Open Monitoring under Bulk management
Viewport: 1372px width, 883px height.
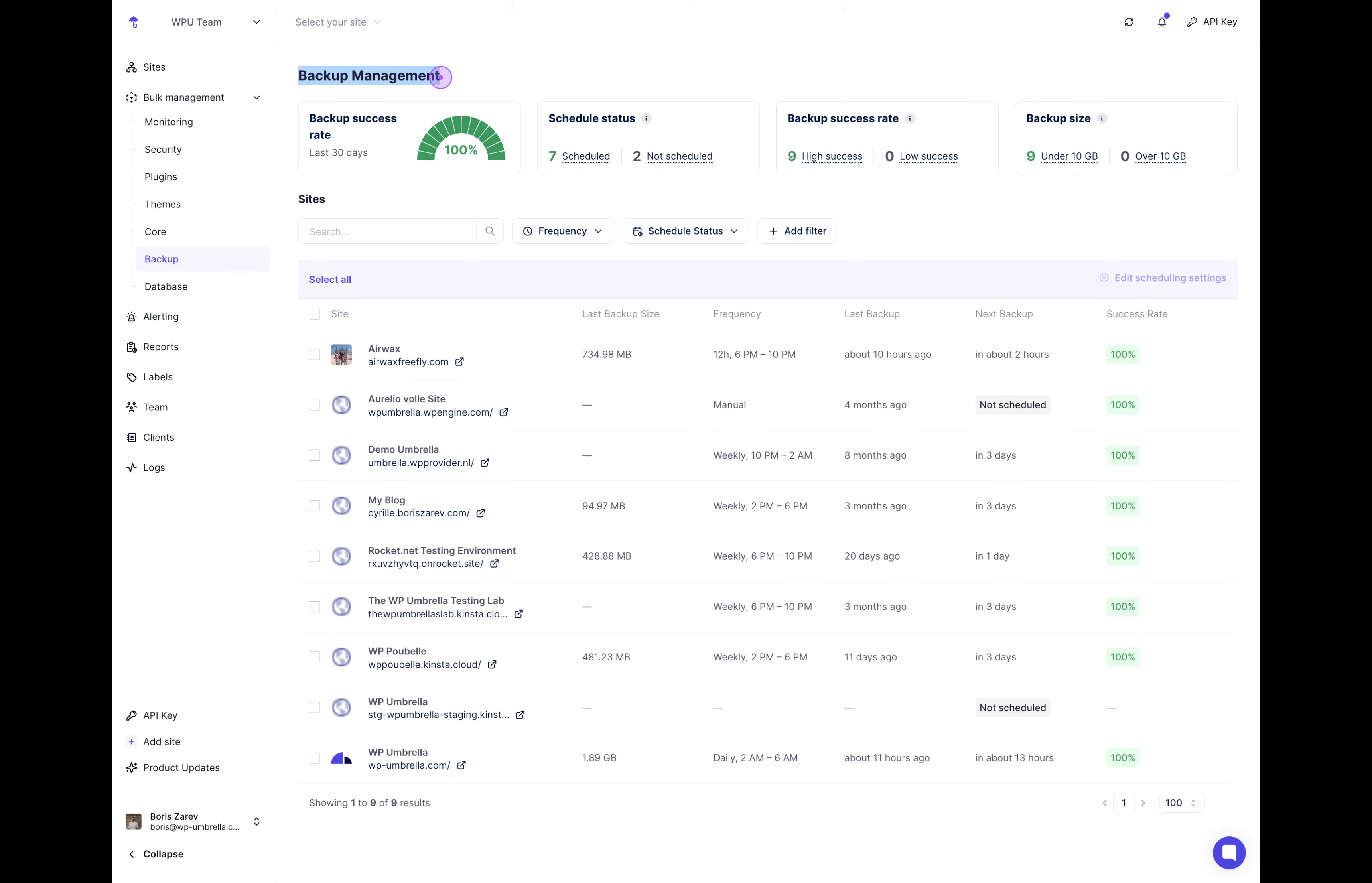pyautogui.click(x=169, y=122)
